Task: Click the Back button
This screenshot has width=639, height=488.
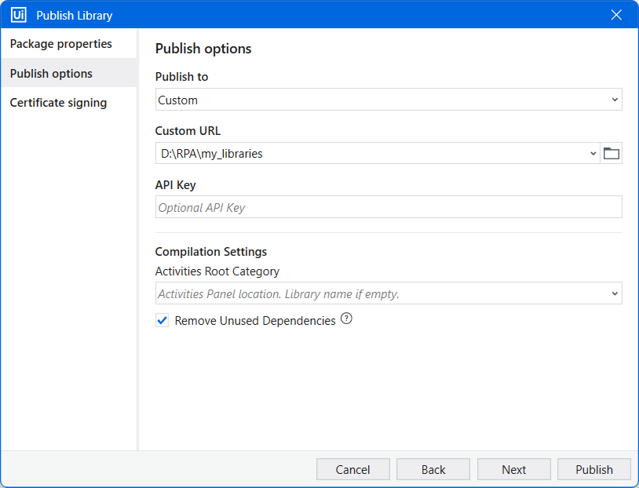Action: tap(433, 469)
